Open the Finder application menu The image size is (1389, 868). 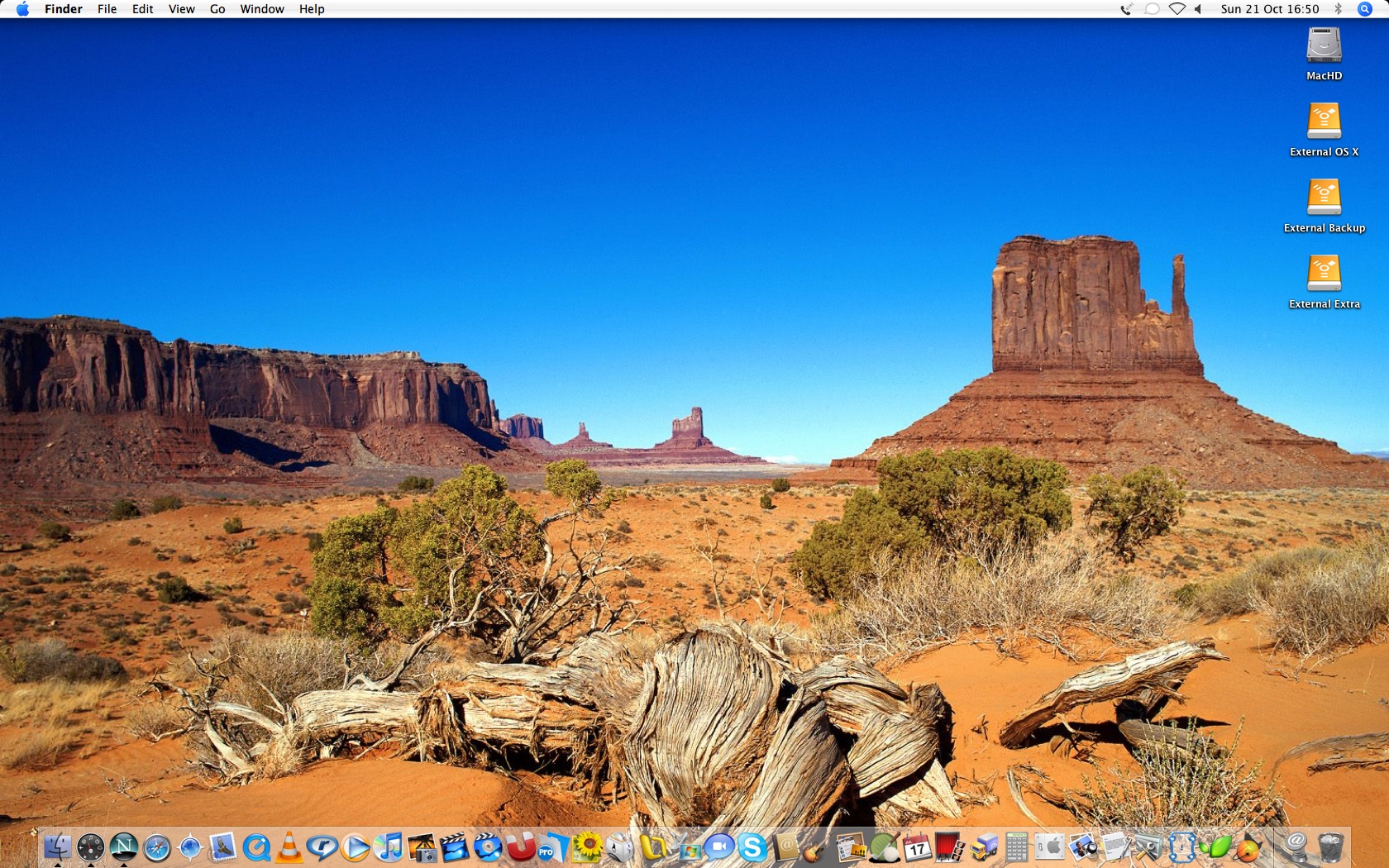coord(64,9)
